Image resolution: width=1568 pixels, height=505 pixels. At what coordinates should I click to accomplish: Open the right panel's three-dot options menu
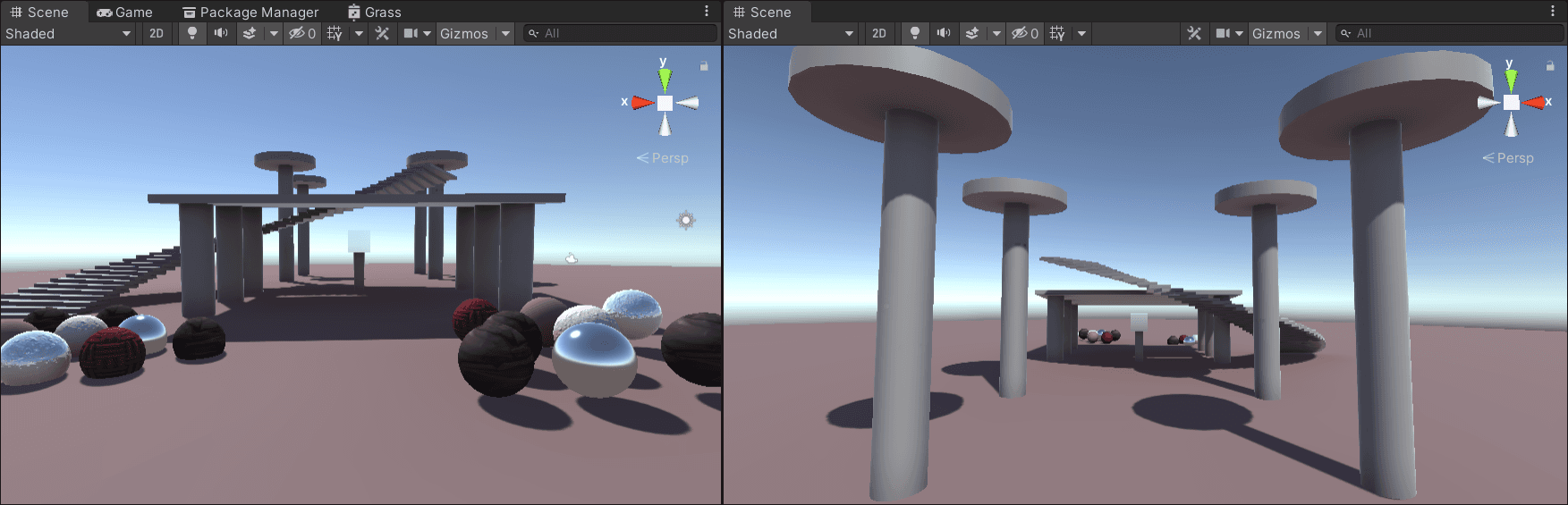[x=1553, y=11]
